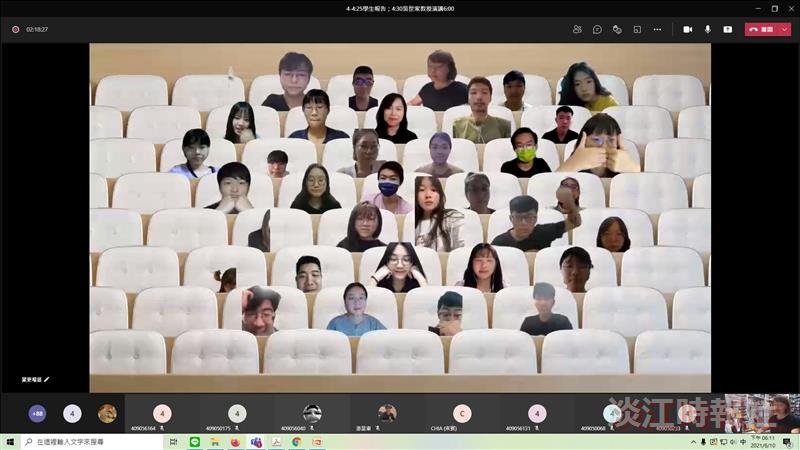Open Google Chrome from the taskbar
The height and width of the screenshot is (450, 800).
click(x=296, y=442)
